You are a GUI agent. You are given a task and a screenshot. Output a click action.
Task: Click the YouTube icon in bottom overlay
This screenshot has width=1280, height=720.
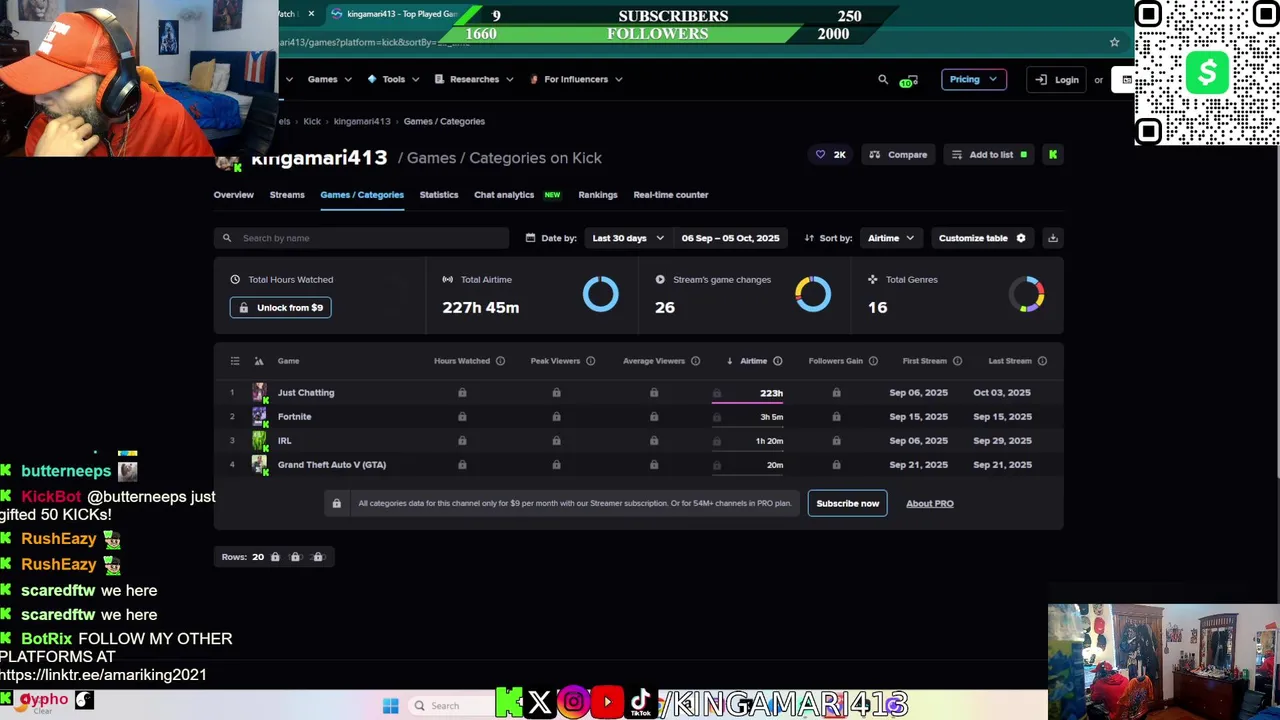coord(607,703)
